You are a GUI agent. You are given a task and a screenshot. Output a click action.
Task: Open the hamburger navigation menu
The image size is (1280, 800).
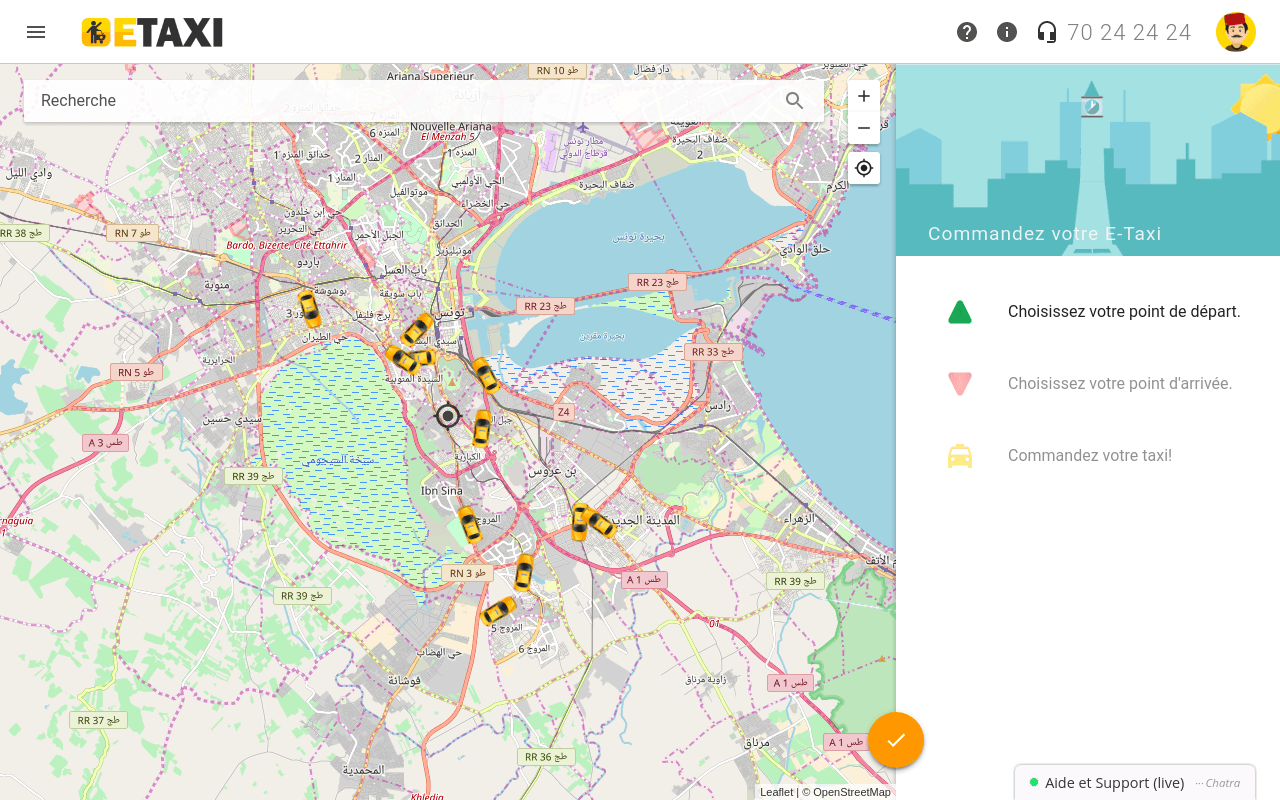point(36,32)
